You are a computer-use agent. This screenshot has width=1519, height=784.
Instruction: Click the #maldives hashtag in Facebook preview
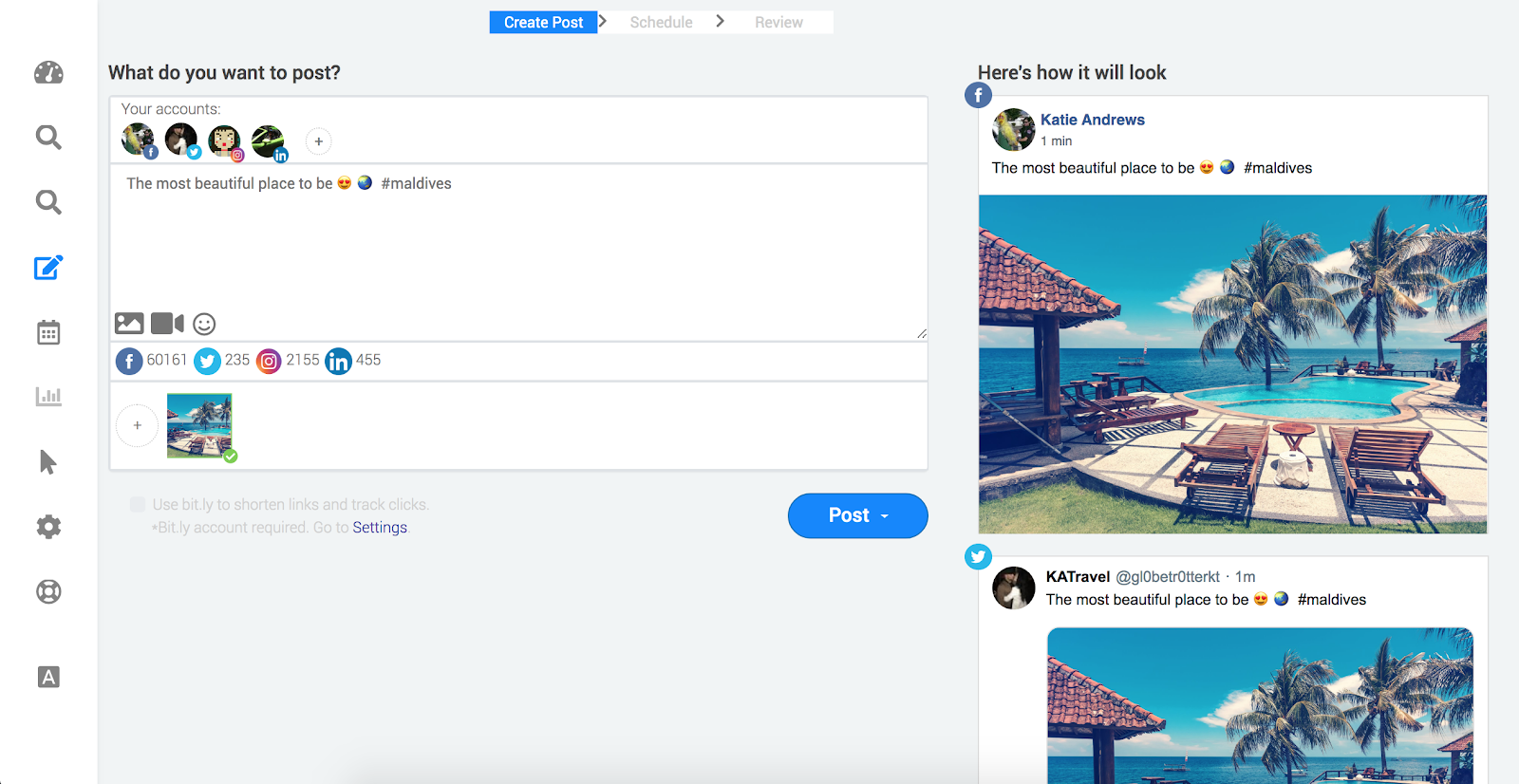click(x=1278, y=168)
